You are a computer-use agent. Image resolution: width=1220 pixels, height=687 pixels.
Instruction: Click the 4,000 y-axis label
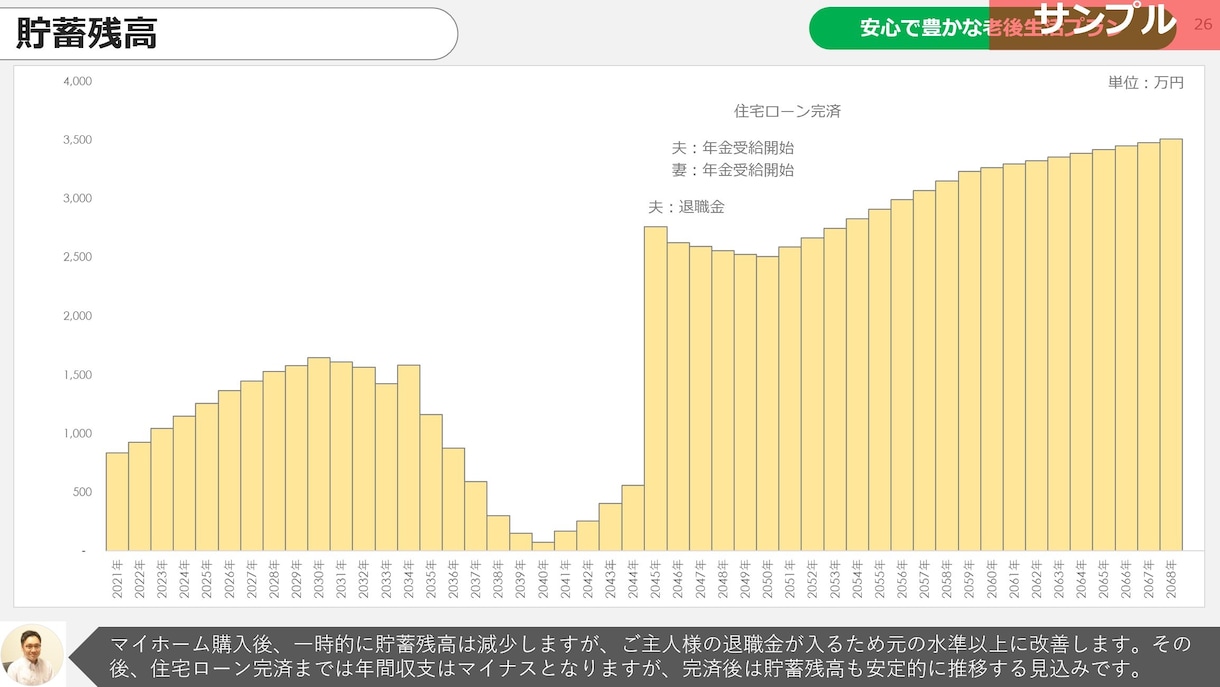pyautogui.click(x=77, y=81)
